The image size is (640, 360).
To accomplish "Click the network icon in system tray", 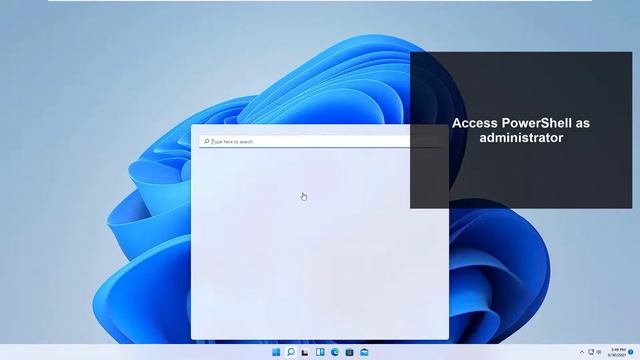I will point(591,352).
